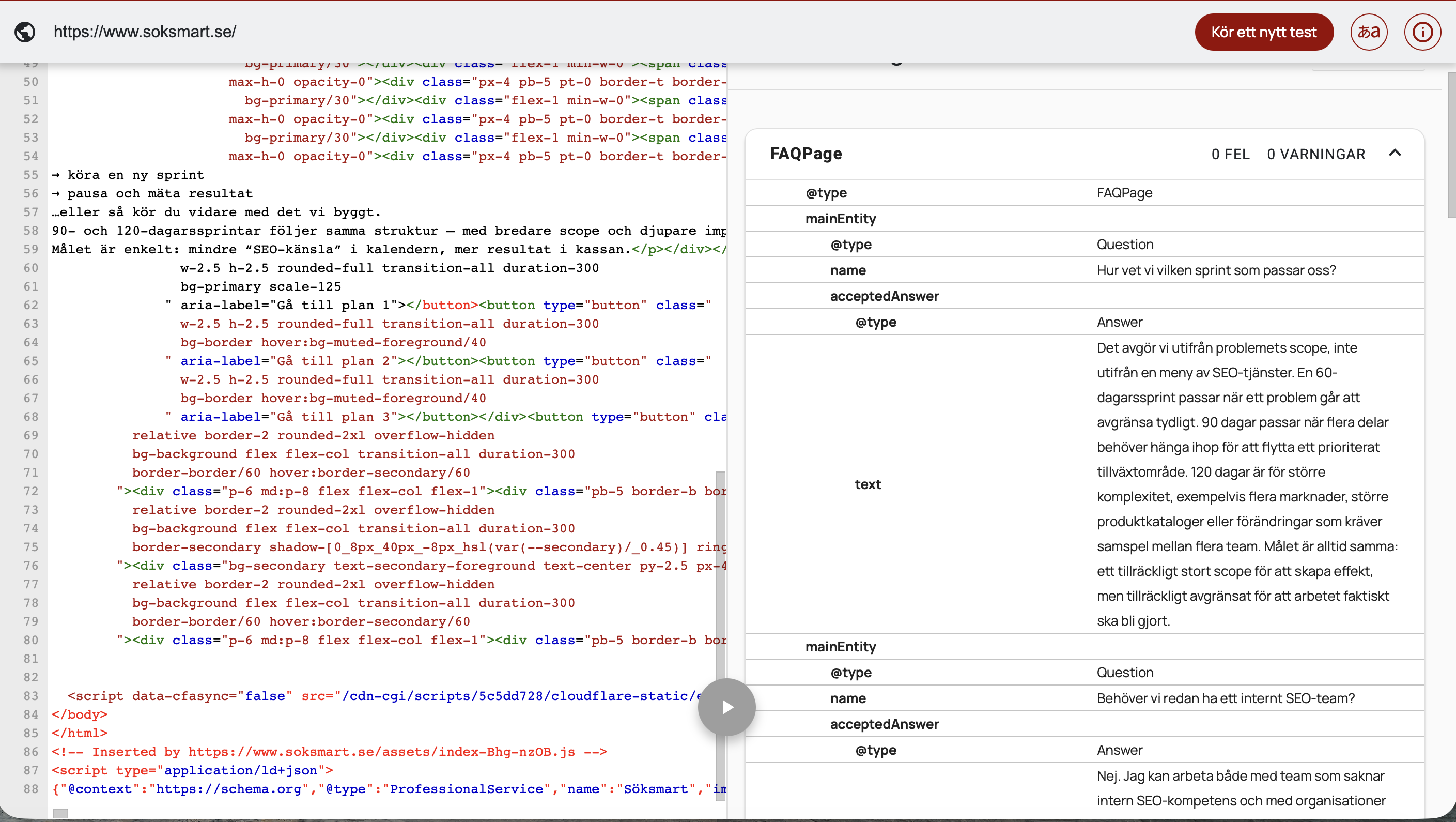1456x822 pixels.
Task: Click the second 'mainEntity' row label
Action: pos(841,647)
